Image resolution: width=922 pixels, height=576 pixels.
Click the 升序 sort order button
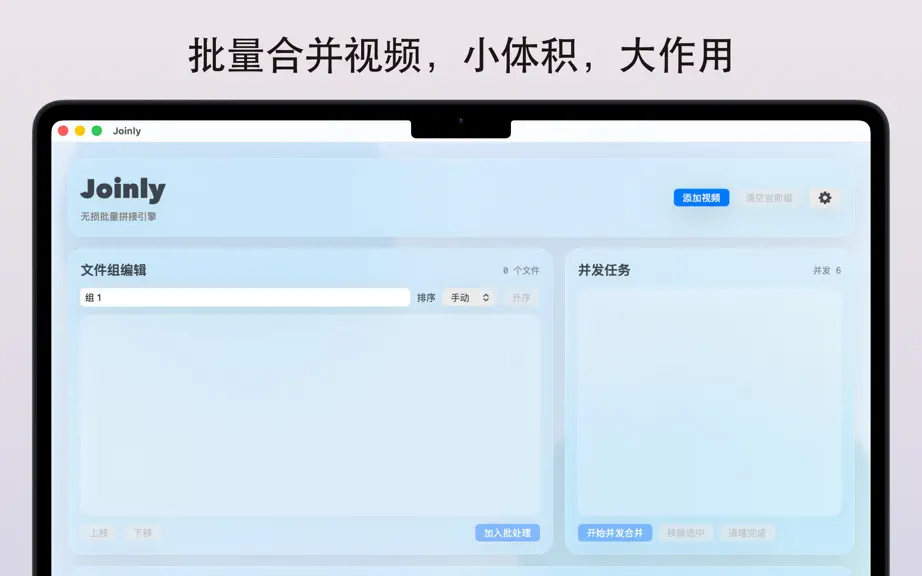point(521,297)
